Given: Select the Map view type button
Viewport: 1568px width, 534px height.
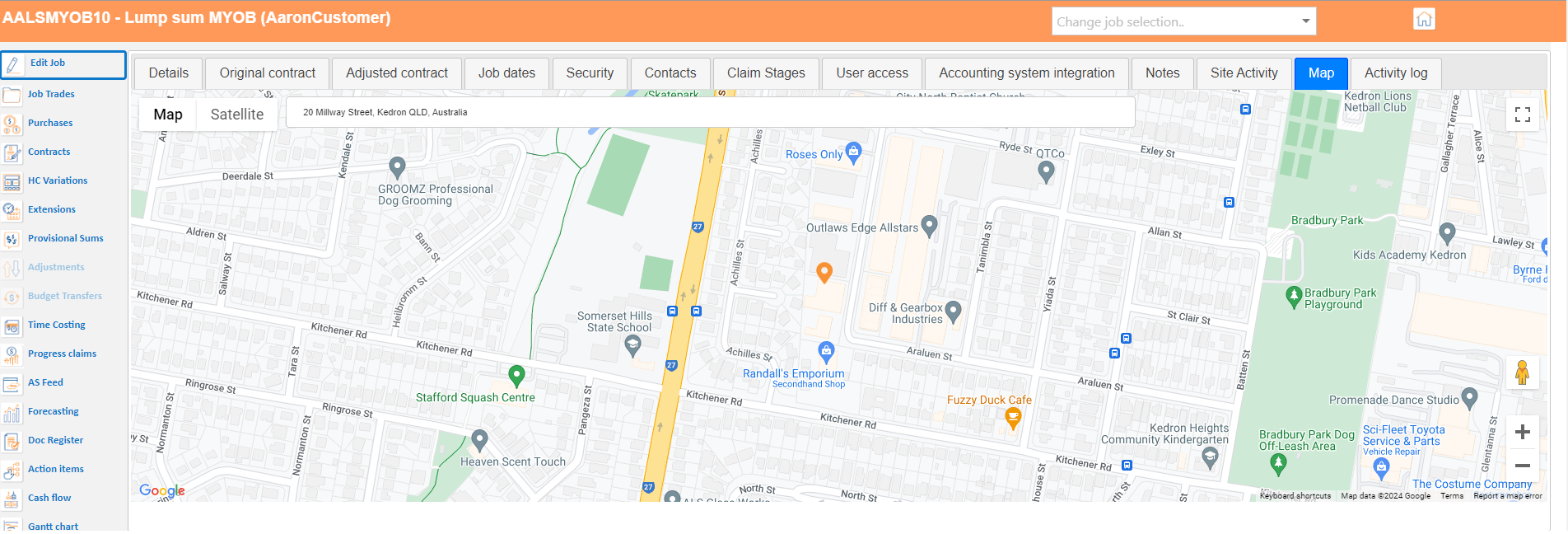Looking at the screenshot, I should [168, 115].
